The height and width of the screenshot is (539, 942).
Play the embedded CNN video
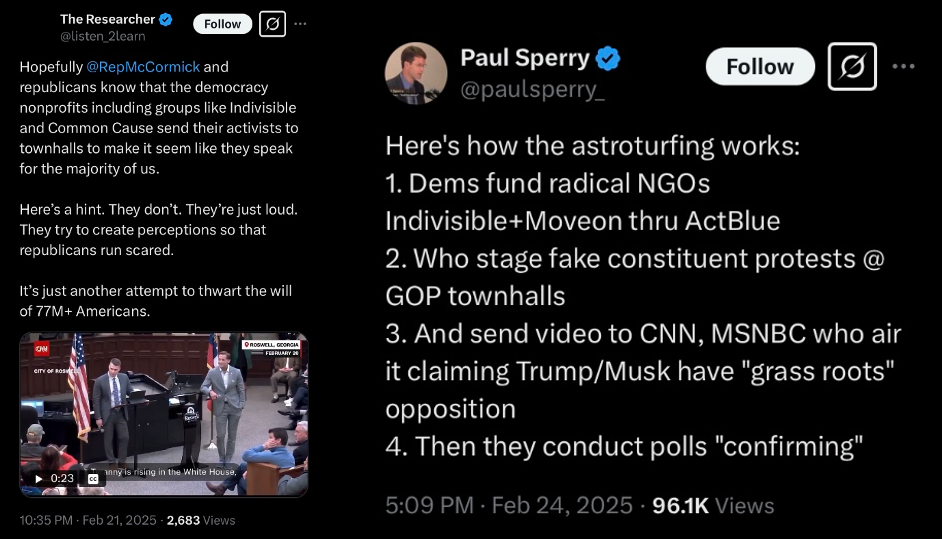(x=40, y=479)
